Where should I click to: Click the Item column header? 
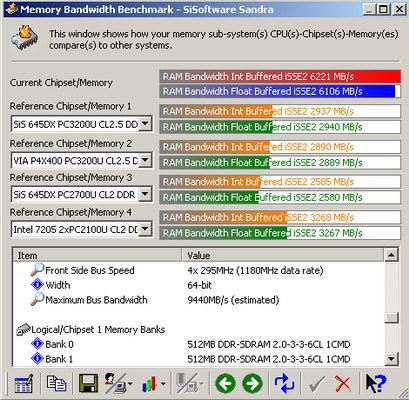(97, 256)
